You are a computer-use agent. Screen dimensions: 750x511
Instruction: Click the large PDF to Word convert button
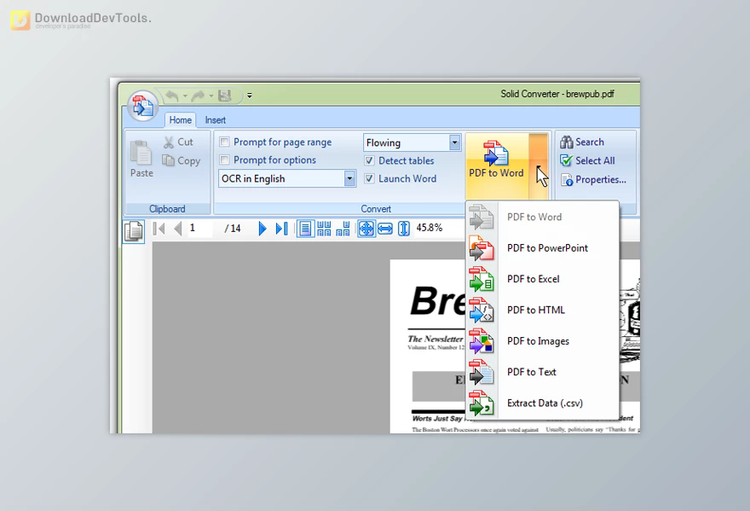(496, 165)
